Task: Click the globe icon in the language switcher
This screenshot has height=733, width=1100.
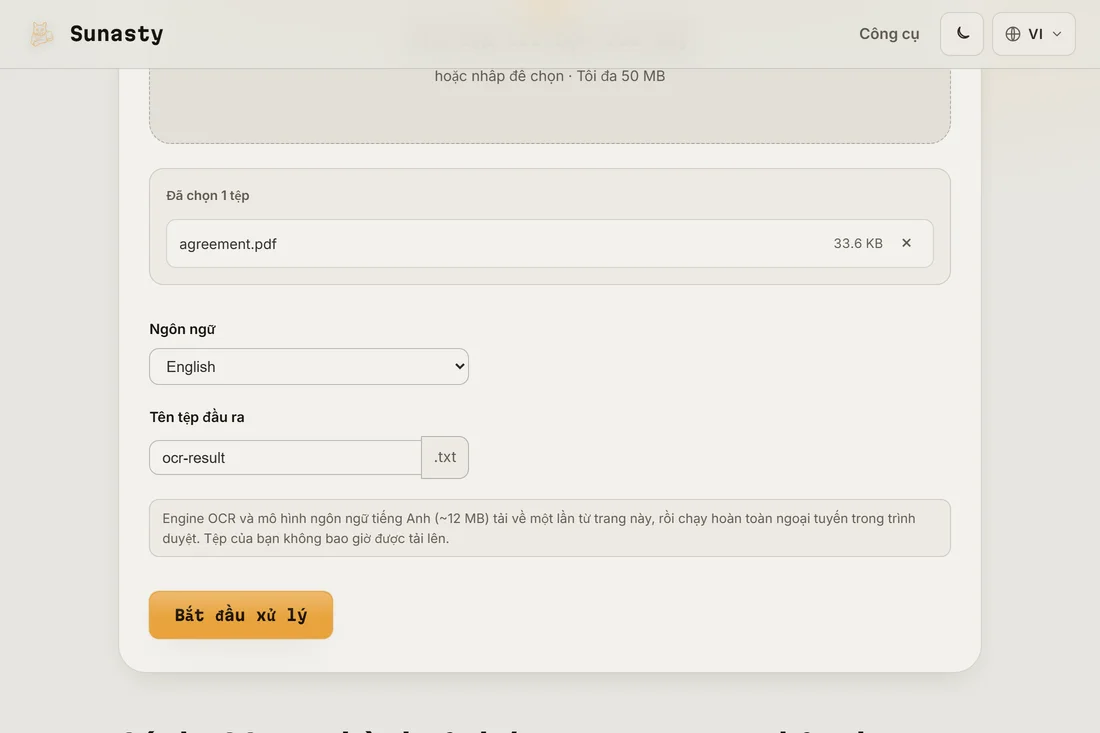Action: coord(1012,34)
